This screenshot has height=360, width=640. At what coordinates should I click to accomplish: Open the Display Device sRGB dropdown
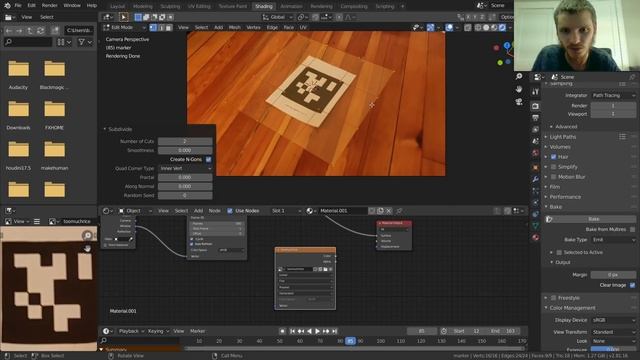pos(613,320)
